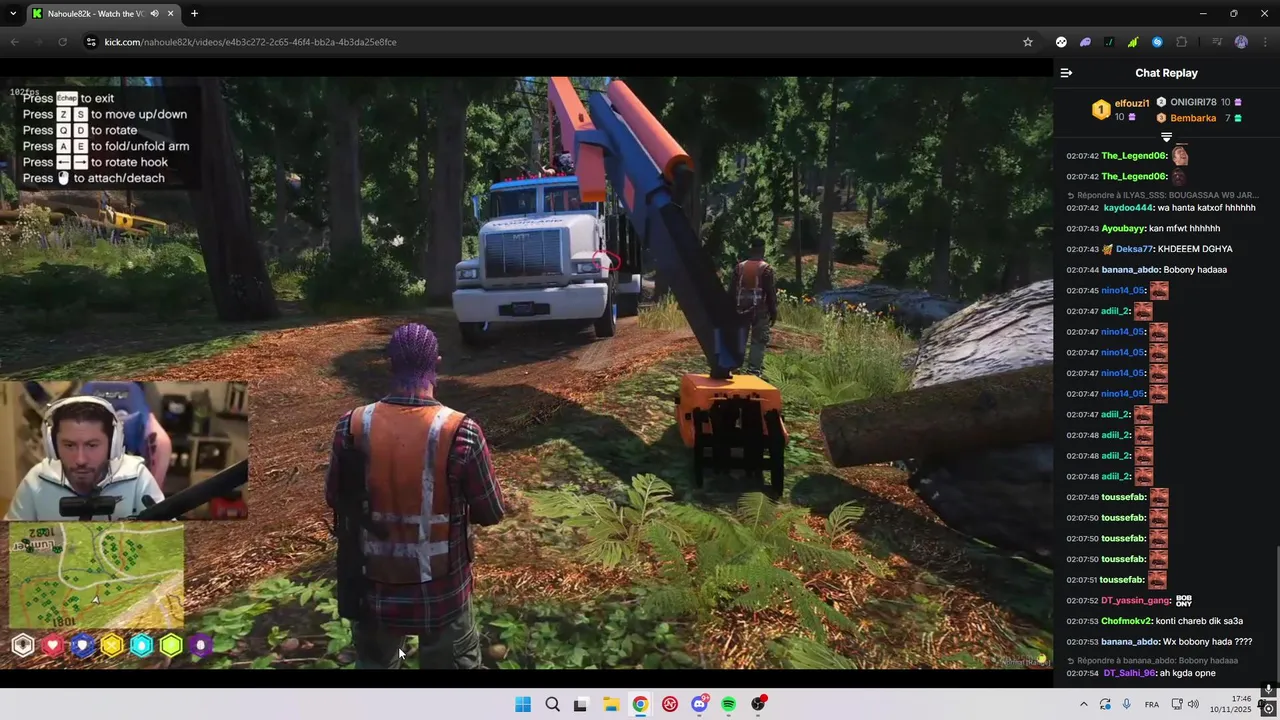This screenshot has width=1280, height=720.
Task: Click DT_Salhi_96 username in chat
Action: 1129,673
